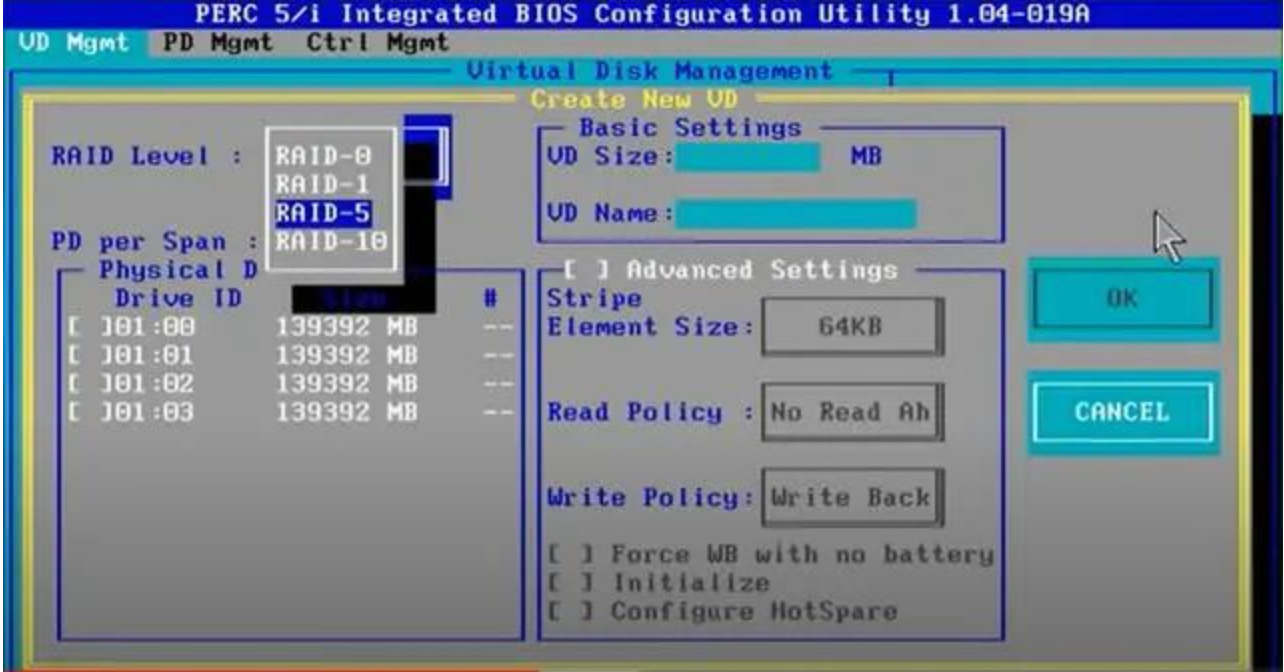The width and height of the screenshot is (1284, 672).
Task: Confirm with the OK button
Action: [1123, 299]
